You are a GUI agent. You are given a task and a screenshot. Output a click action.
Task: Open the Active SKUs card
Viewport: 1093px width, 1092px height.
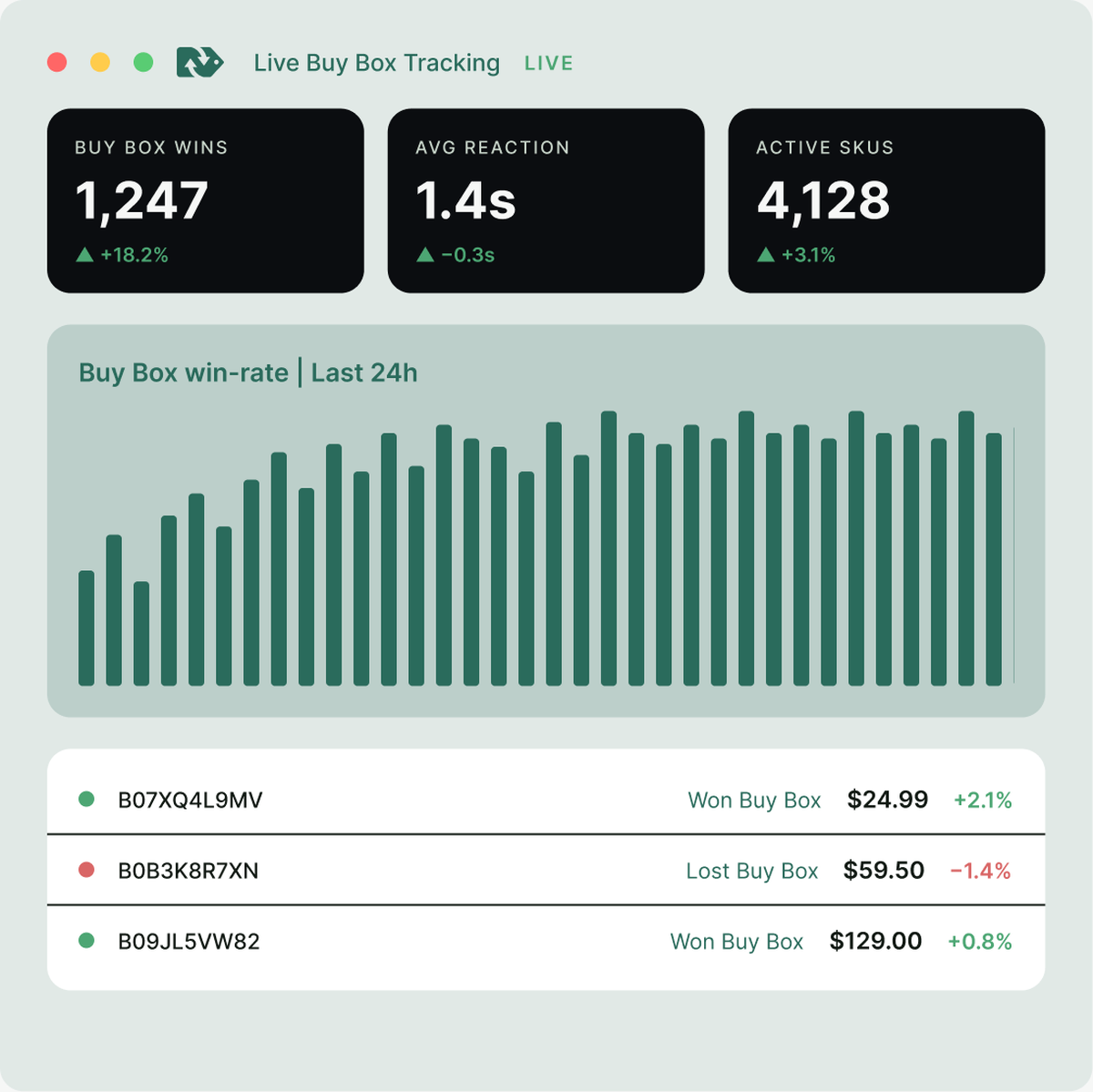point(886,200)
